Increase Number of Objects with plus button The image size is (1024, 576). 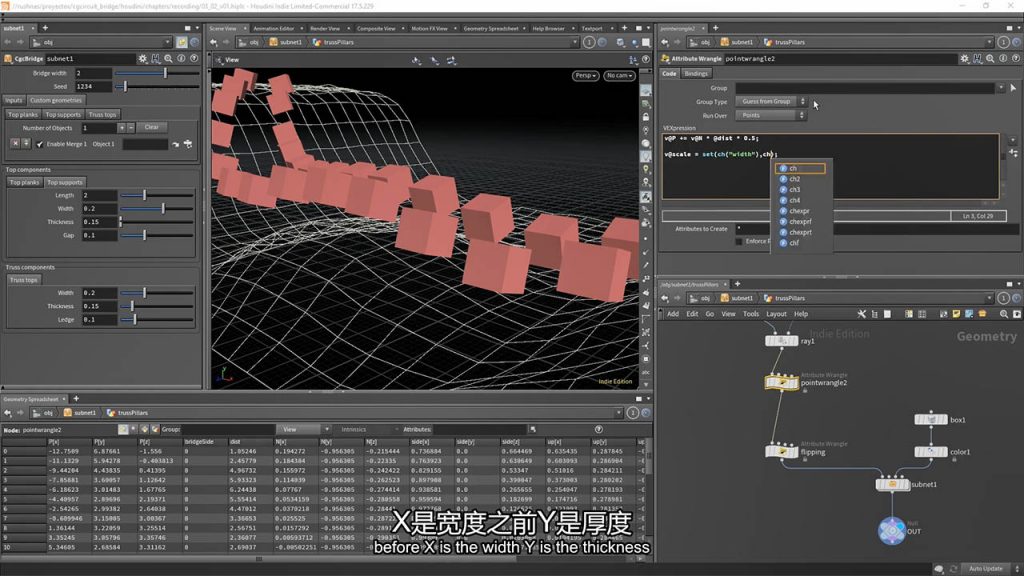coord(121,128)
